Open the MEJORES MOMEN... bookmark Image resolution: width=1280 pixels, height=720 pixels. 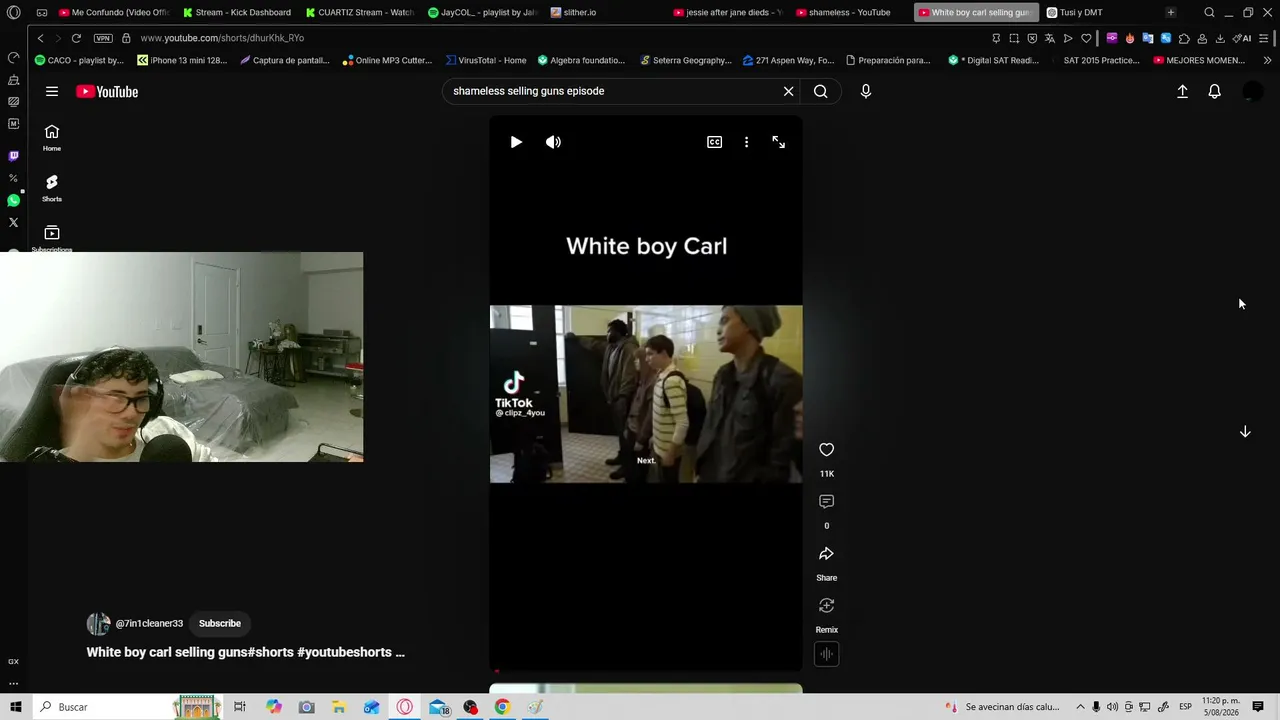point(1199,60)
